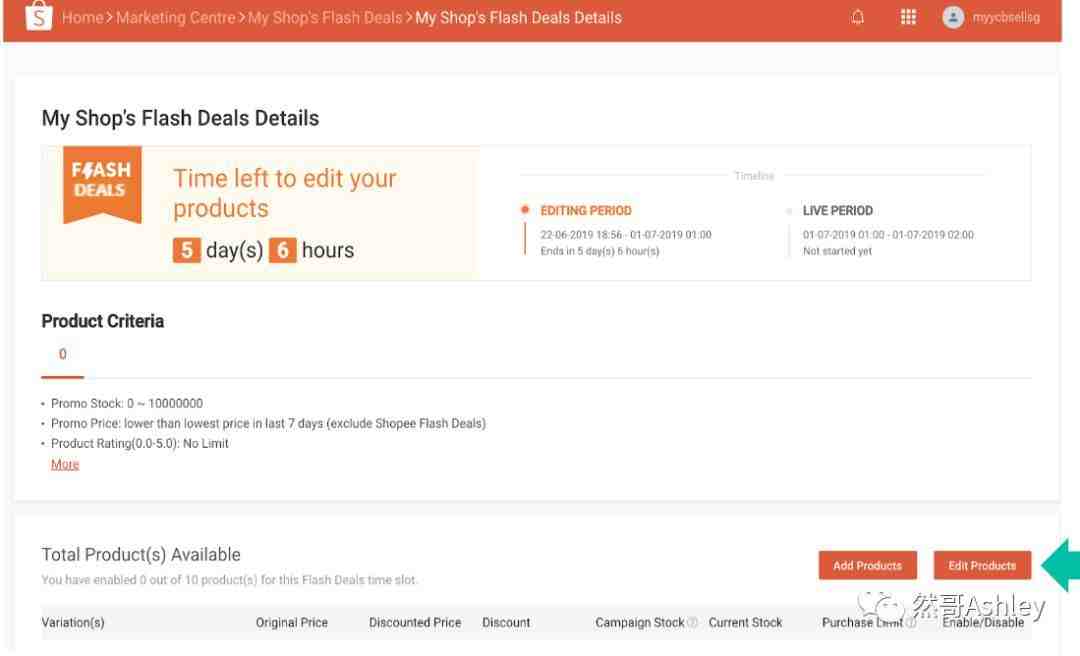The height and width of the screenshot is (656, 1080).
Task: Click the live period date range text
Action: click(x=888, y=235)
